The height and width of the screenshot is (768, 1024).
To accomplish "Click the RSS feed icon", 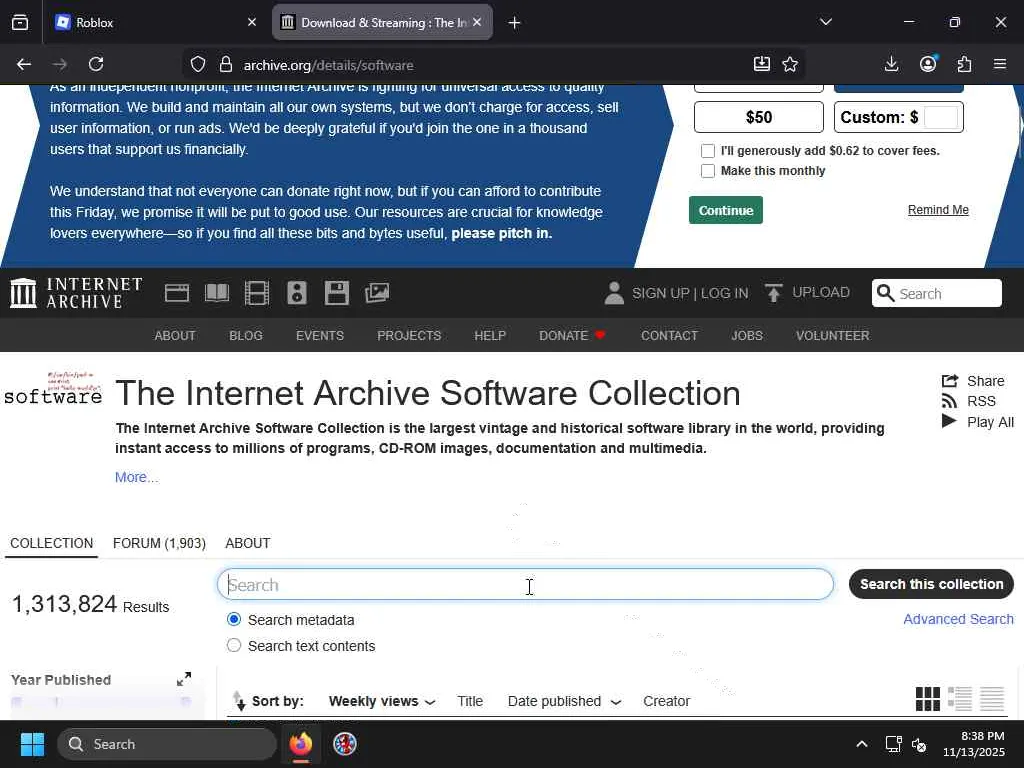I will (x=950, y=401).
